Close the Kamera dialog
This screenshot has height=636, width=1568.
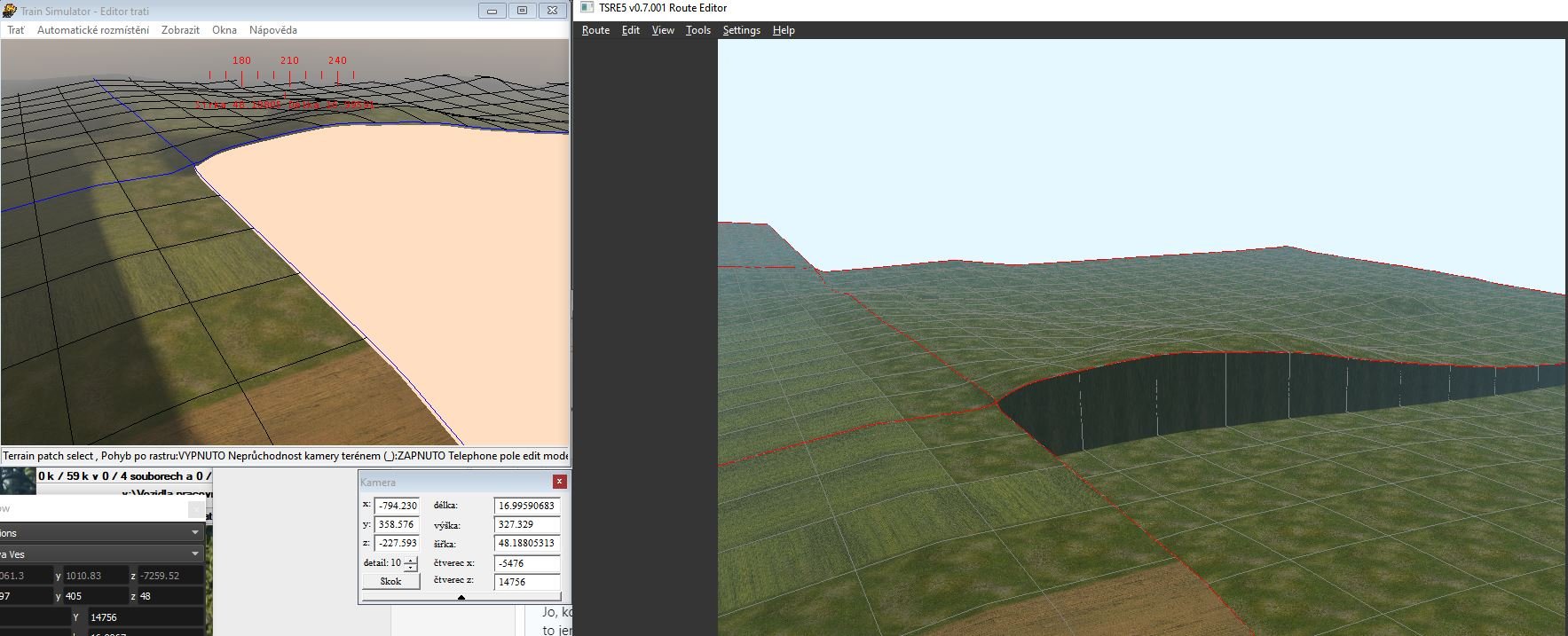[x=559, y=482]
